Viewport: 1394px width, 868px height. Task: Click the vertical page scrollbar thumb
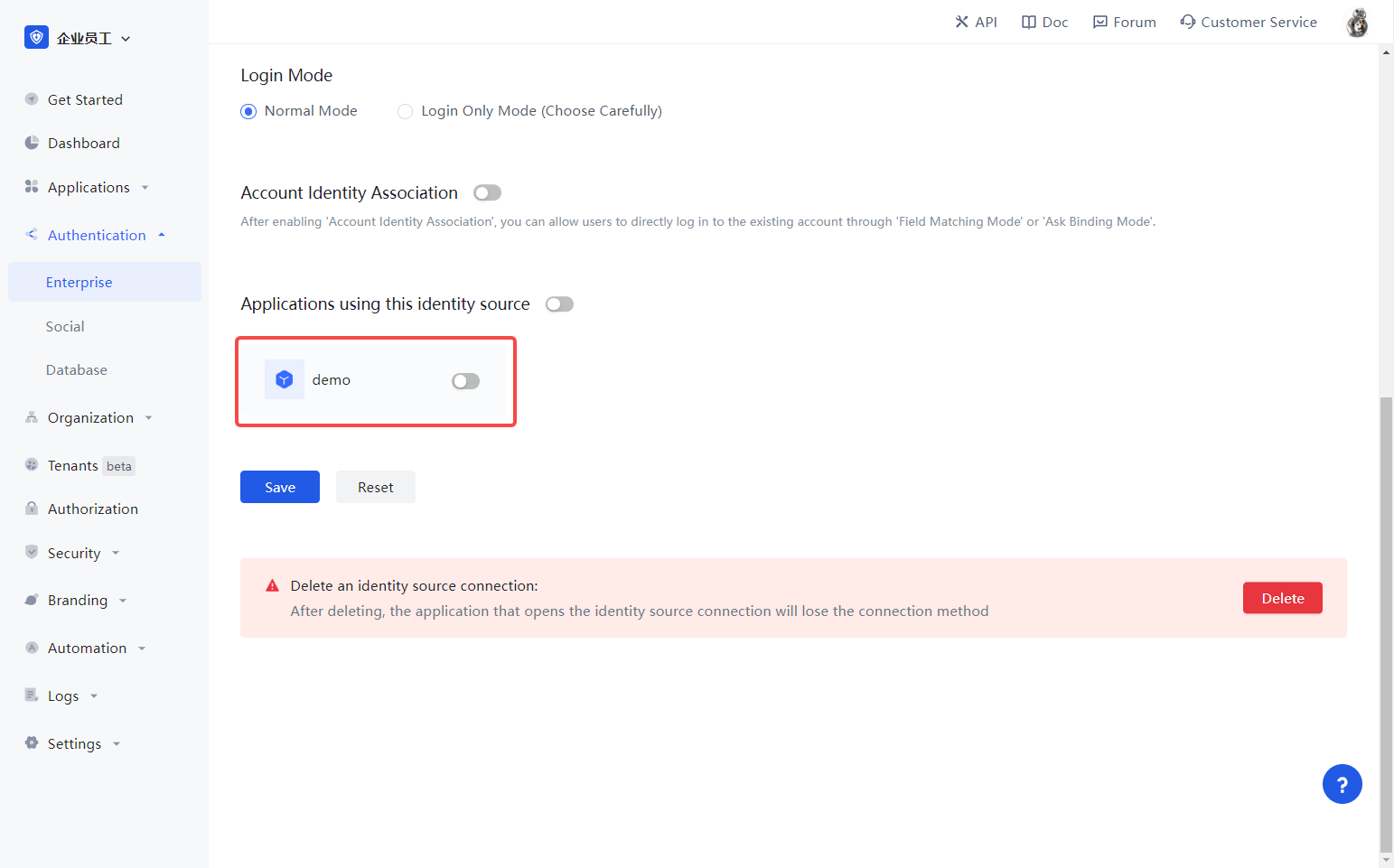point(1386,623)
